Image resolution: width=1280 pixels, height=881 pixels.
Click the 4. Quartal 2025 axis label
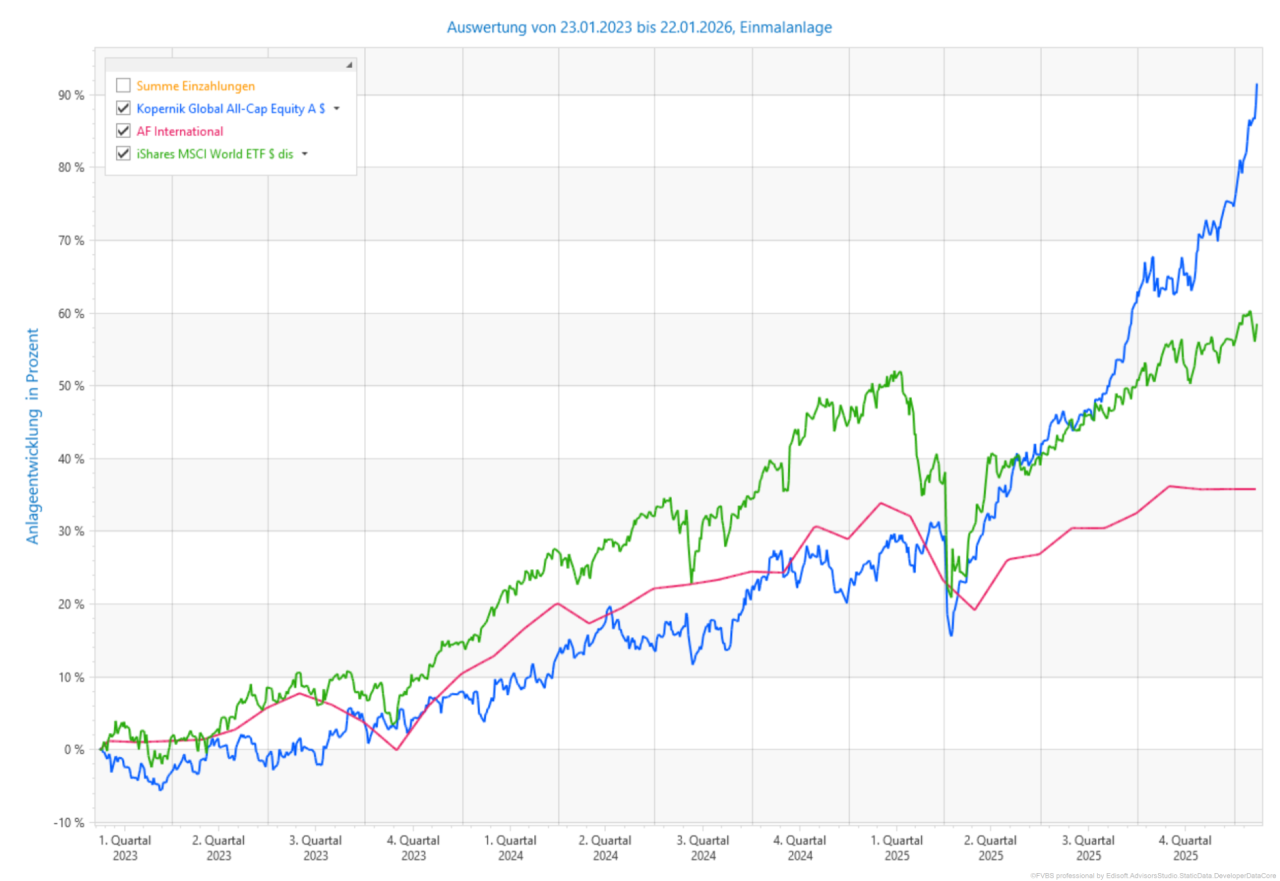pos(1185,848)
